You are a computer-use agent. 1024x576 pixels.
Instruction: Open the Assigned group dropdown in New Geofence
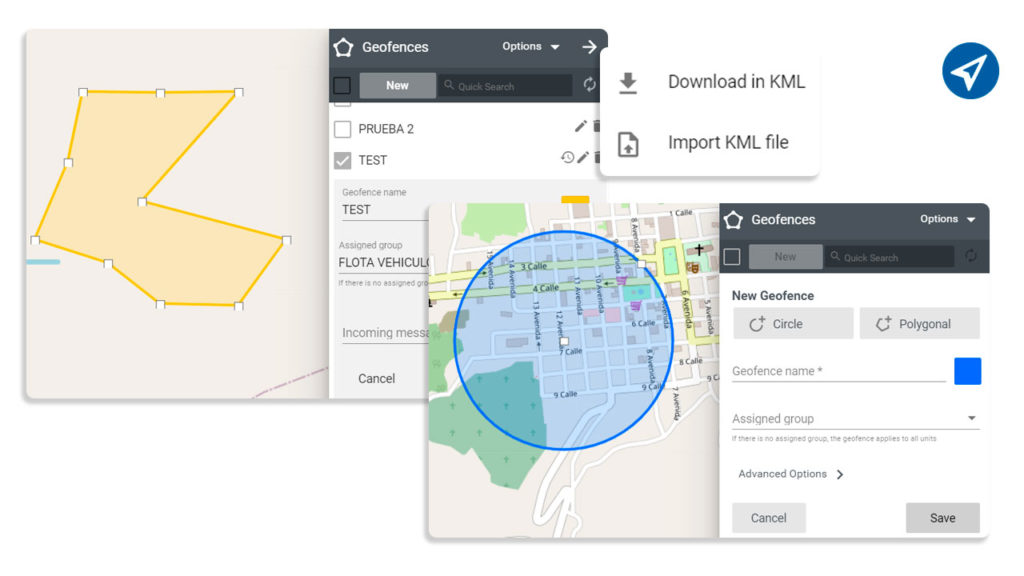[x=856, y=419]
